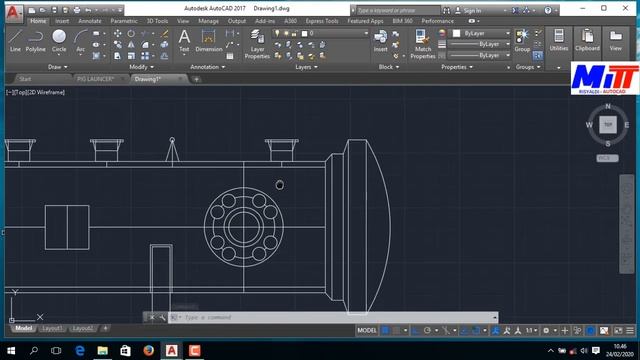The height and width of the screenshot is (360, 640).
Task: Click the MODEL space button in status bar
Action: pyautogui.click(x=367, y=331)
